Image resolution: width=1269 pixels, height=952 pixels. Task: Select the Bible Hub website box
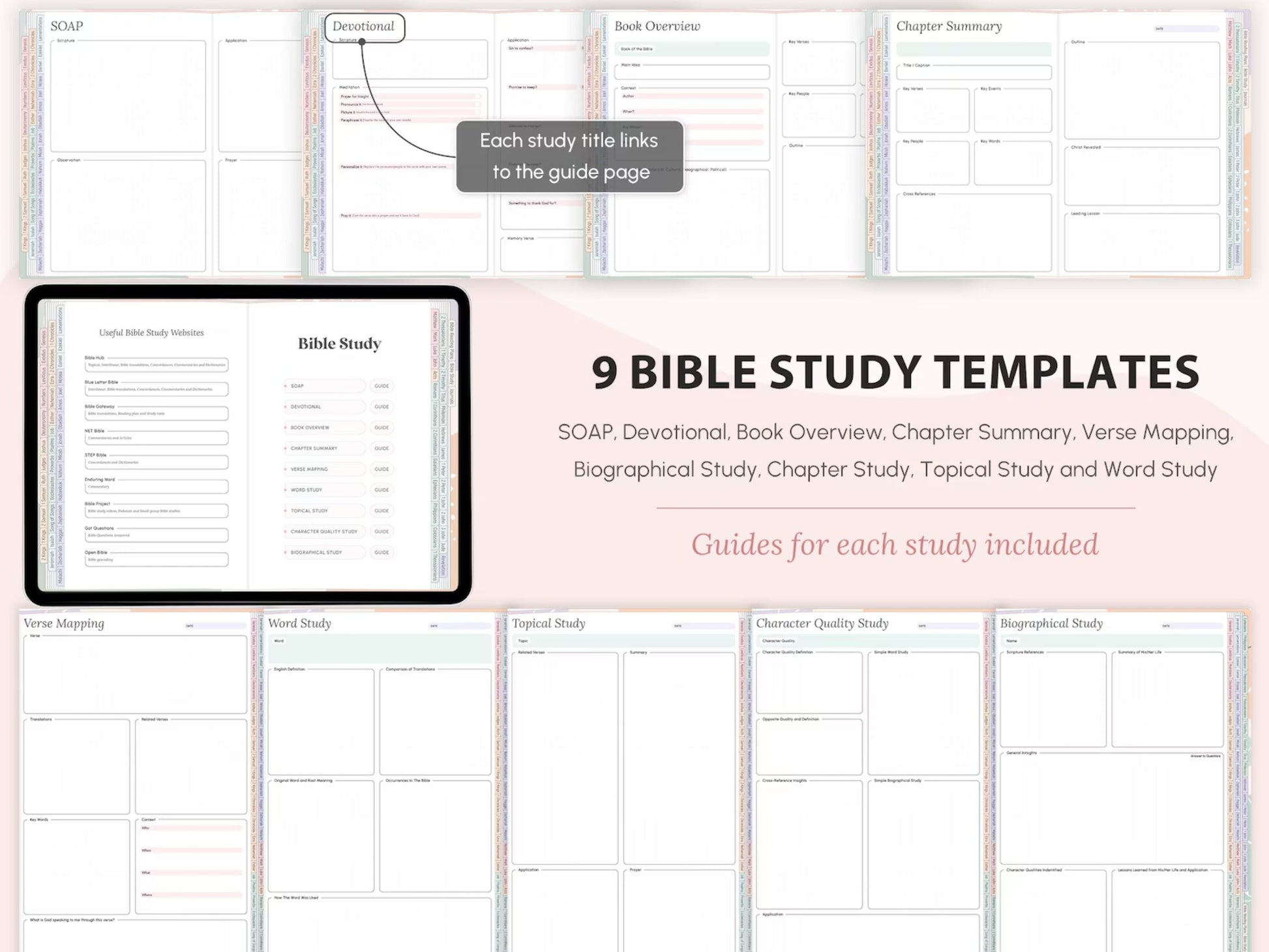[x=155, y=364]
